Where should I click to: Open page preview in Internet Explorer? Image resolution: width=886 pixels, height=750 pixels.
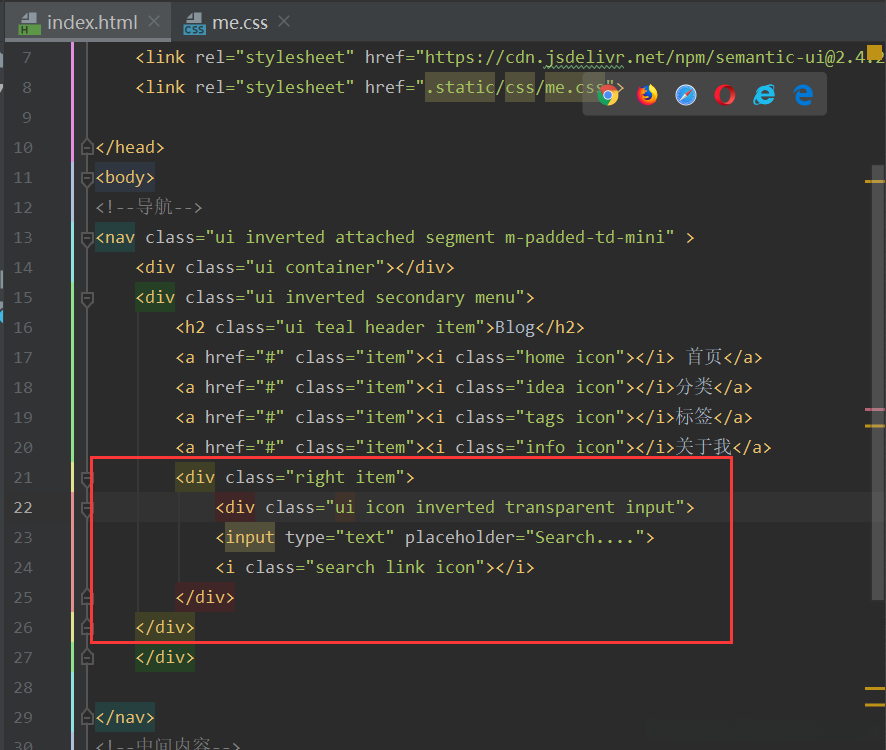(764, 95)
